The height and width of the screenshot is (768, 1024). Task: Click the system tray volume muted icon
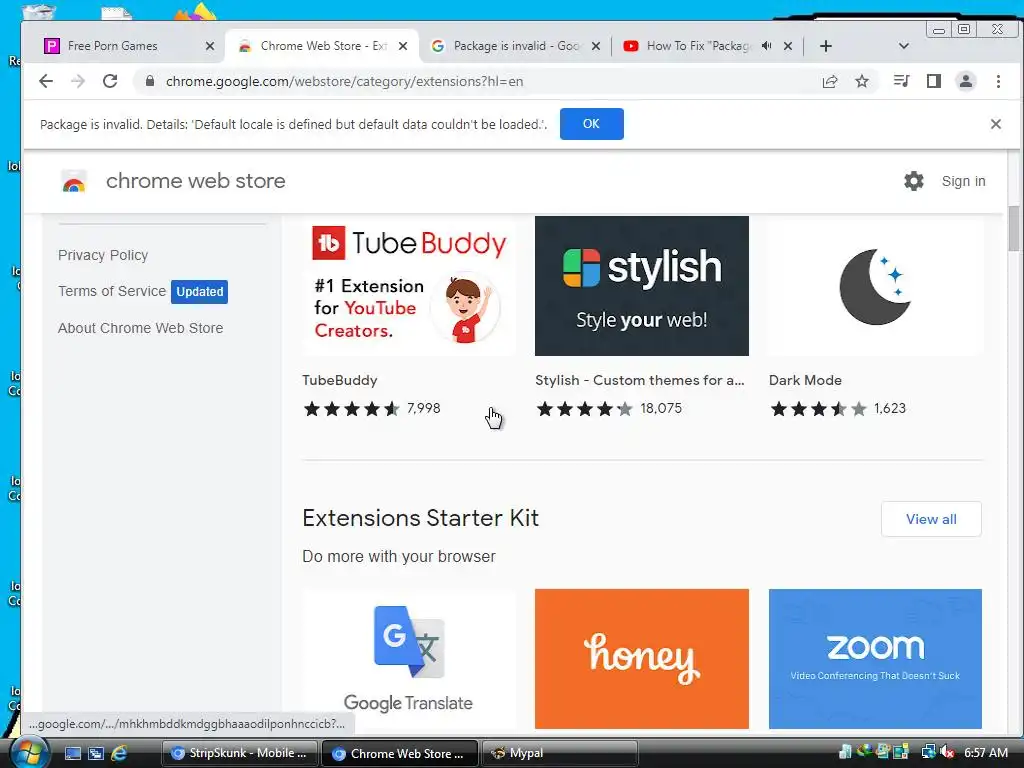(948, 753)
